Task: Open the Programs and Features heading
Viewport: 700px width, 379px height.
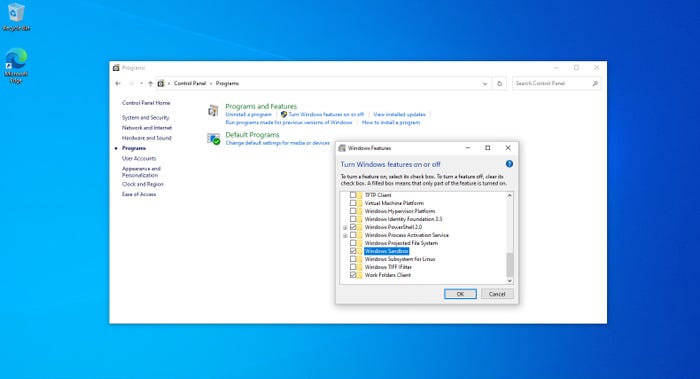Action: point(261,106)
